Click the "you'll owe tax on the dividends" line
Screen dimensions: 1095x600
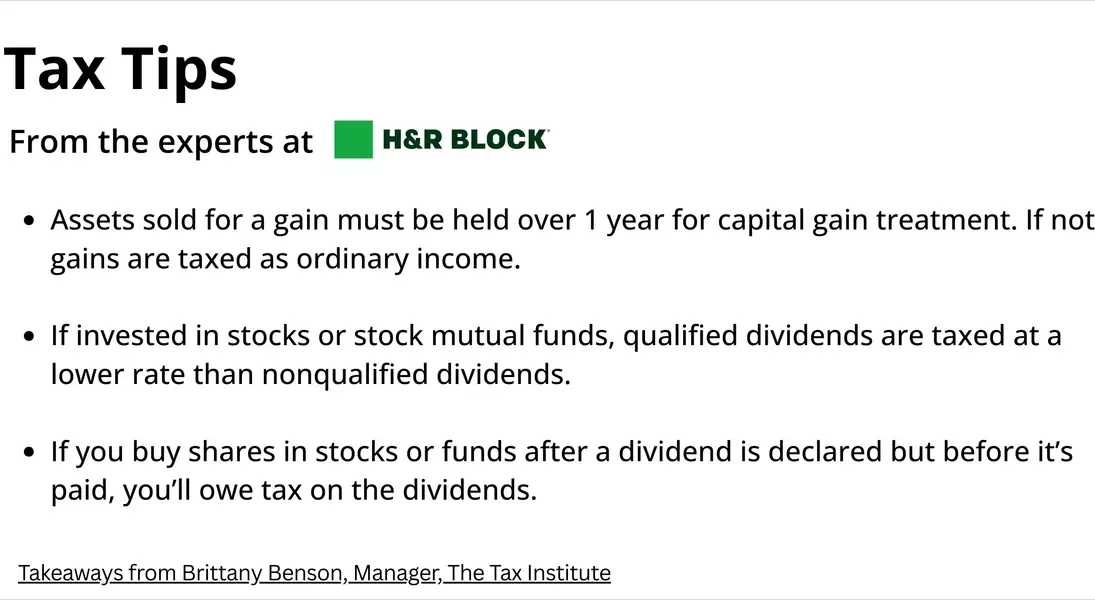pos(294,492)
